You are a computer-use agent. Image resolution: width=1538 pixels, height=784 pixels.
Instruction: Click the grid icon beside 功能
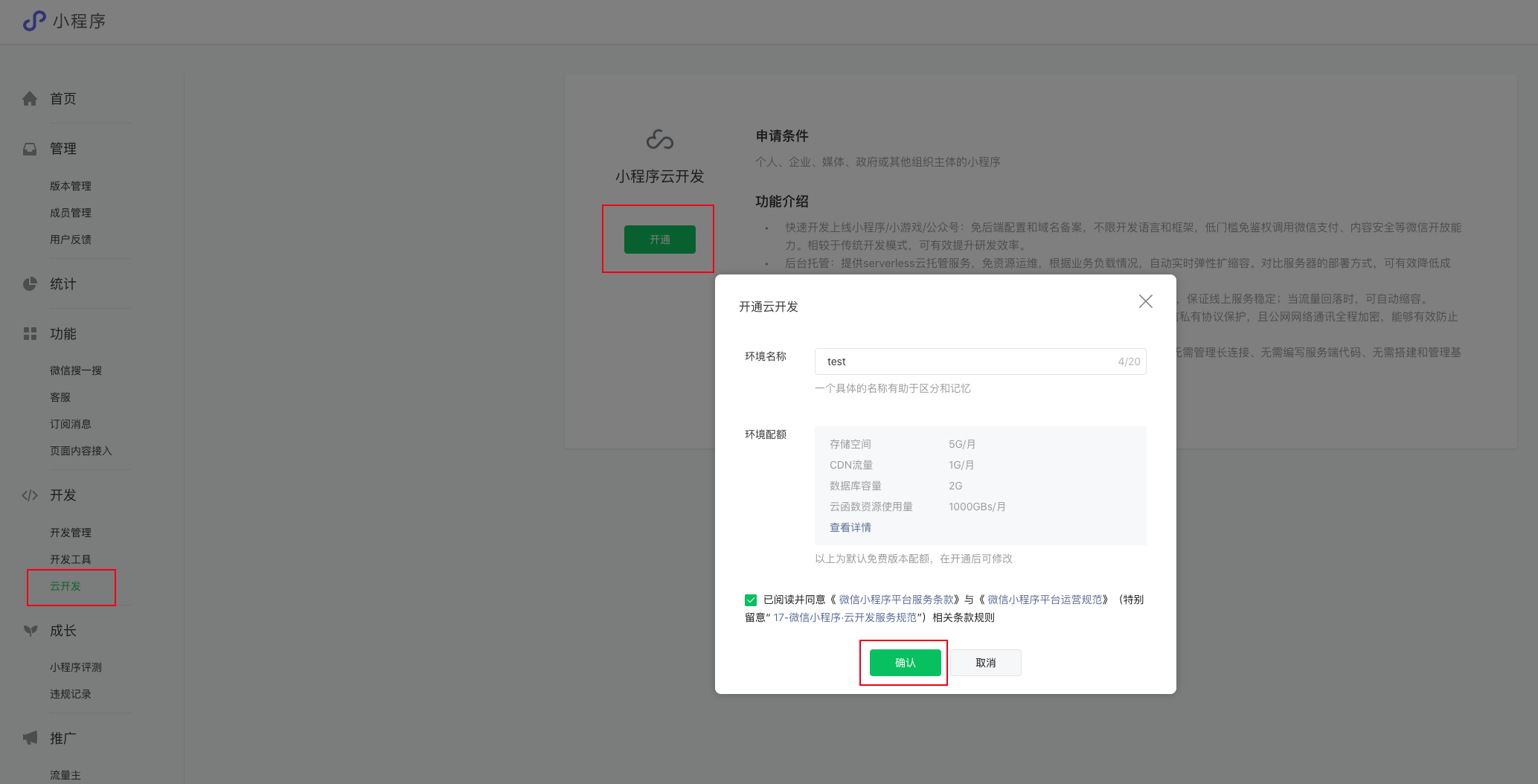tap(30, 334)
